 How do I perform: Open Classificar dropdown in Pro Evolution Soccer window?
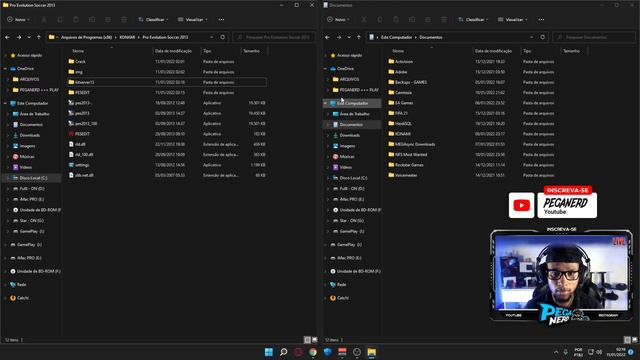(153, 20)
